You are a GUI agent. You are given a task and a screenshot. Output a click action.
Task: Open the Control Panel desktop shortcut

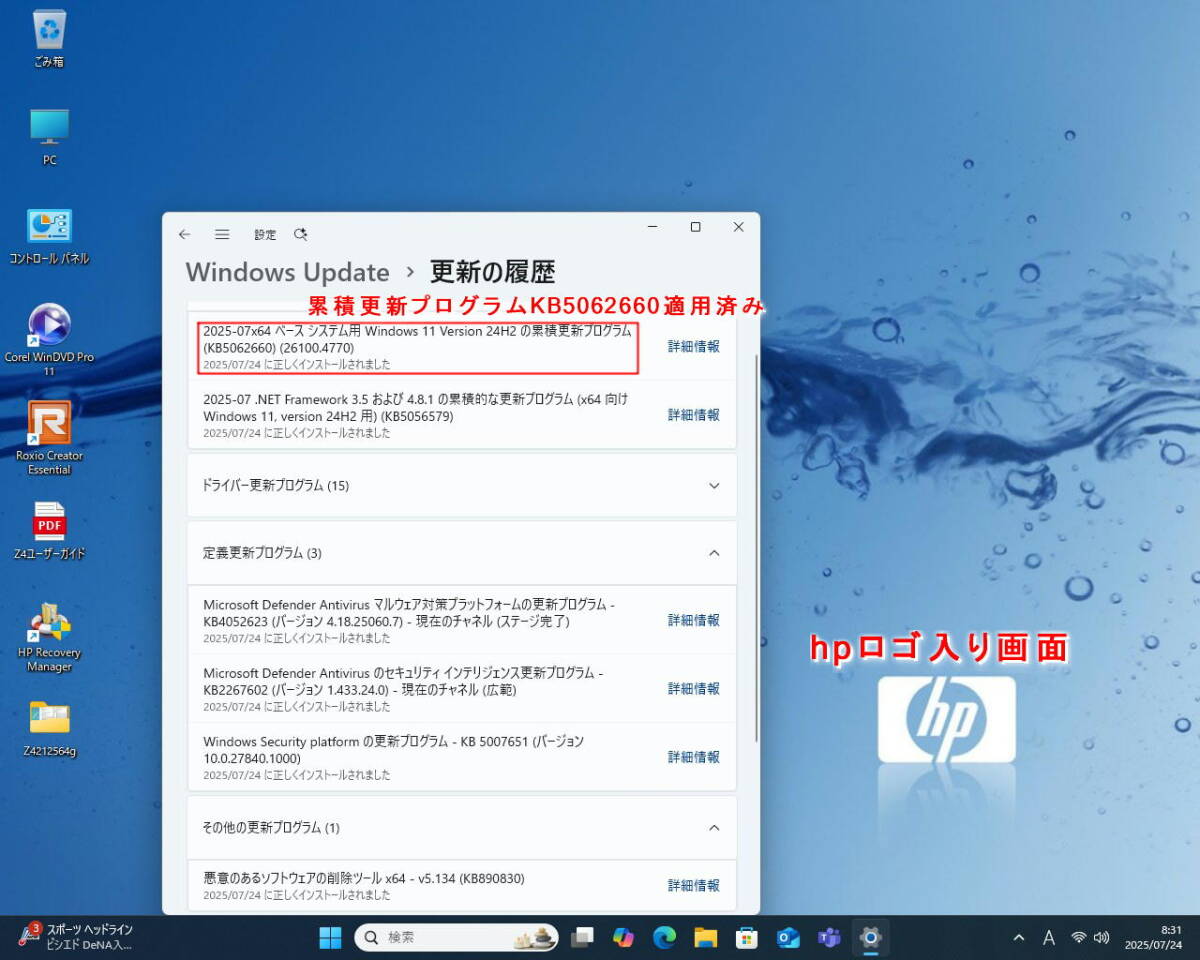(x=49, y=236)
